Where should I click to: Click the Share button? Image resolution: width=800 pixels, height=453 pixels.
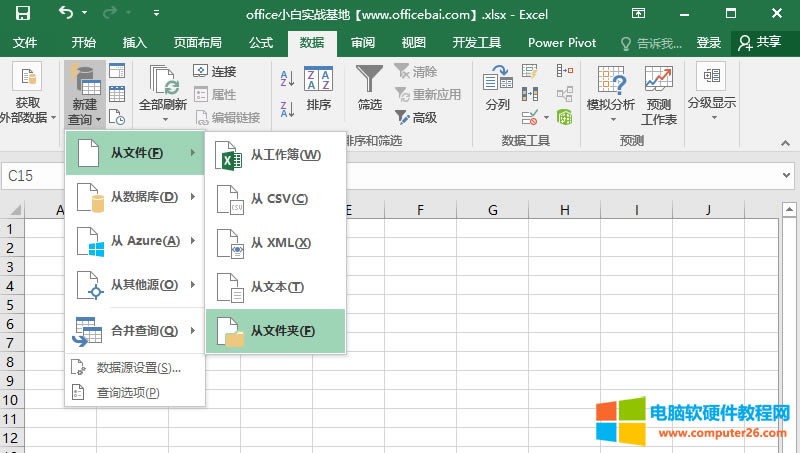[759, 42]
